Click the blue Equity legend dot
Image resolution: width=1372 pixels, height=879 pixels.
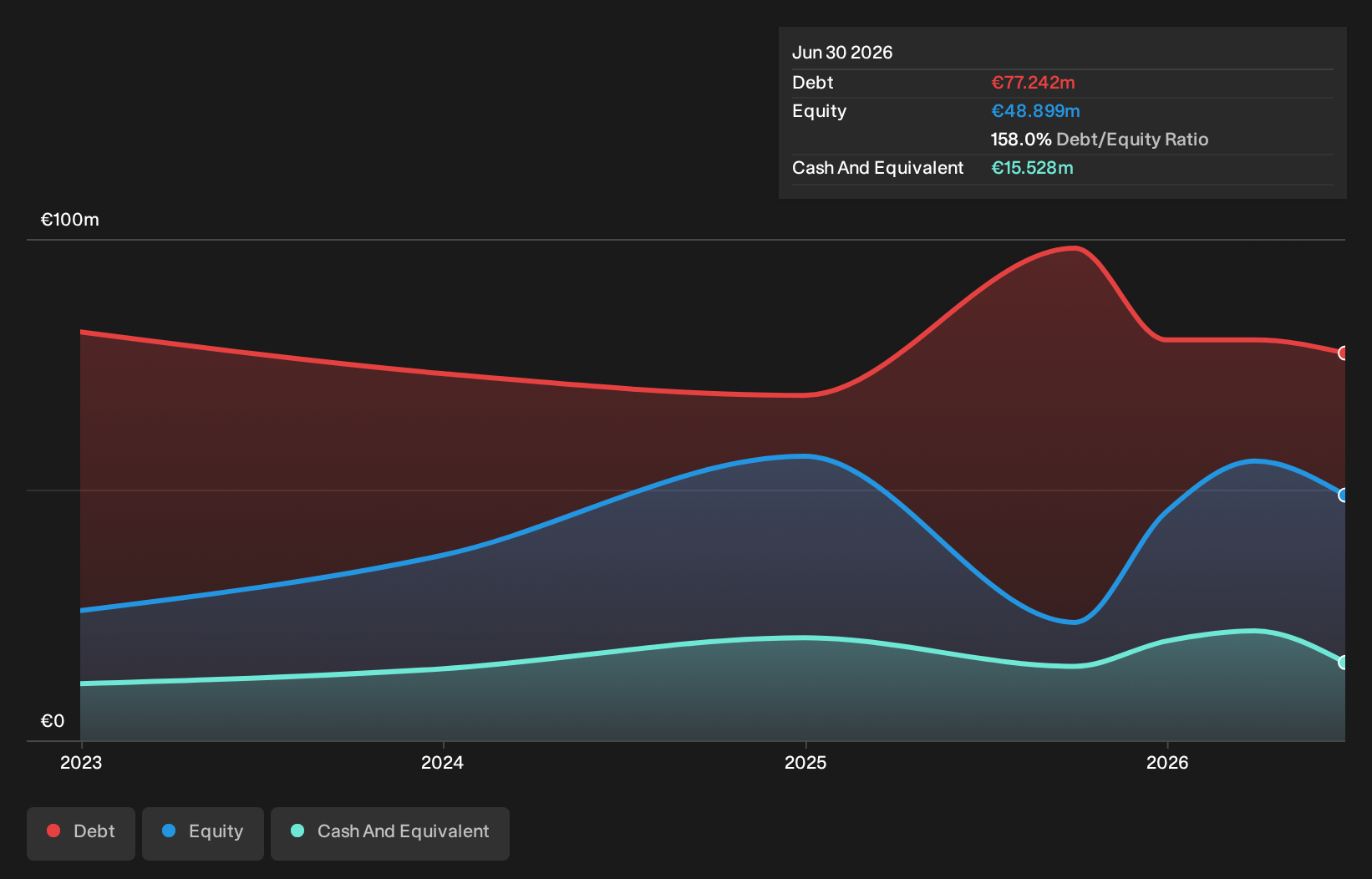(169, 831)
